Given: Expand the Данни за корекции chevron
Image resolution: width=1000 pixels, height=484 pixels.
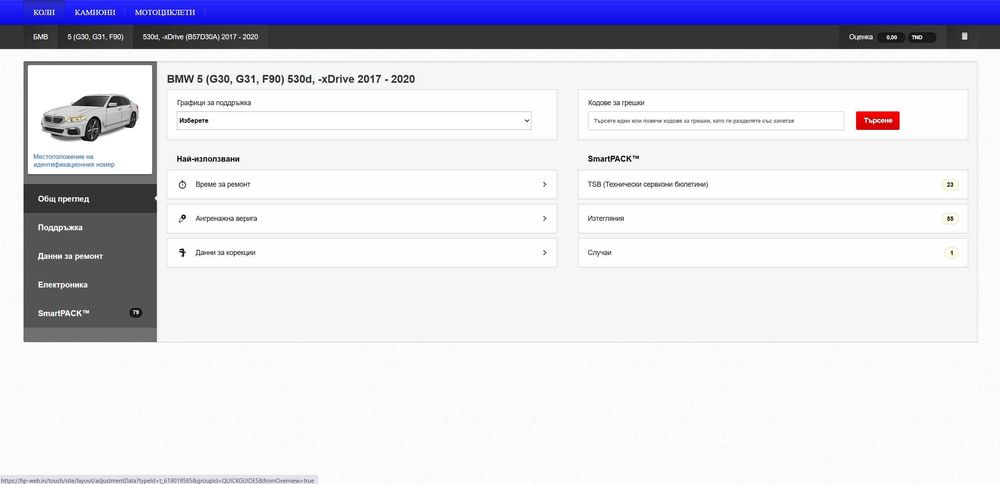Looking at the screenshot, I should (545, 253).
